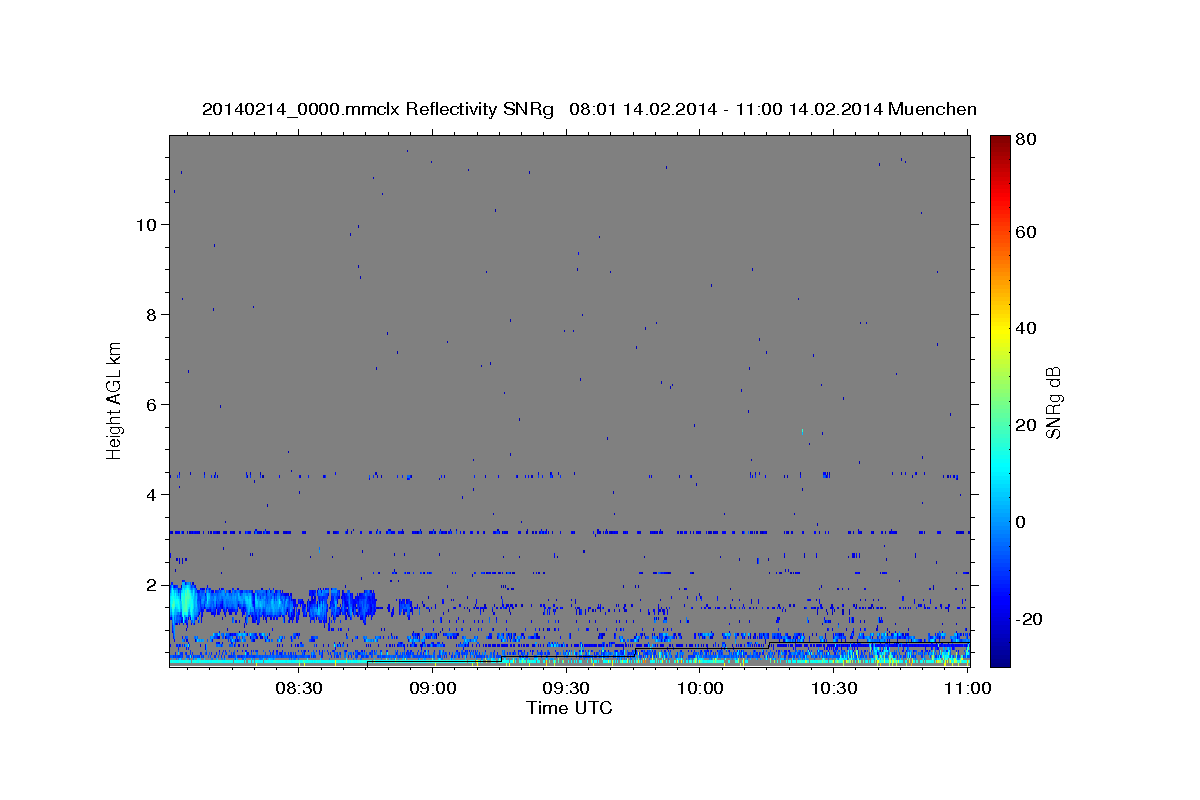Click the height tick label 10
The height and width of the screenshot is (800, 1200).
coord(147,224)
